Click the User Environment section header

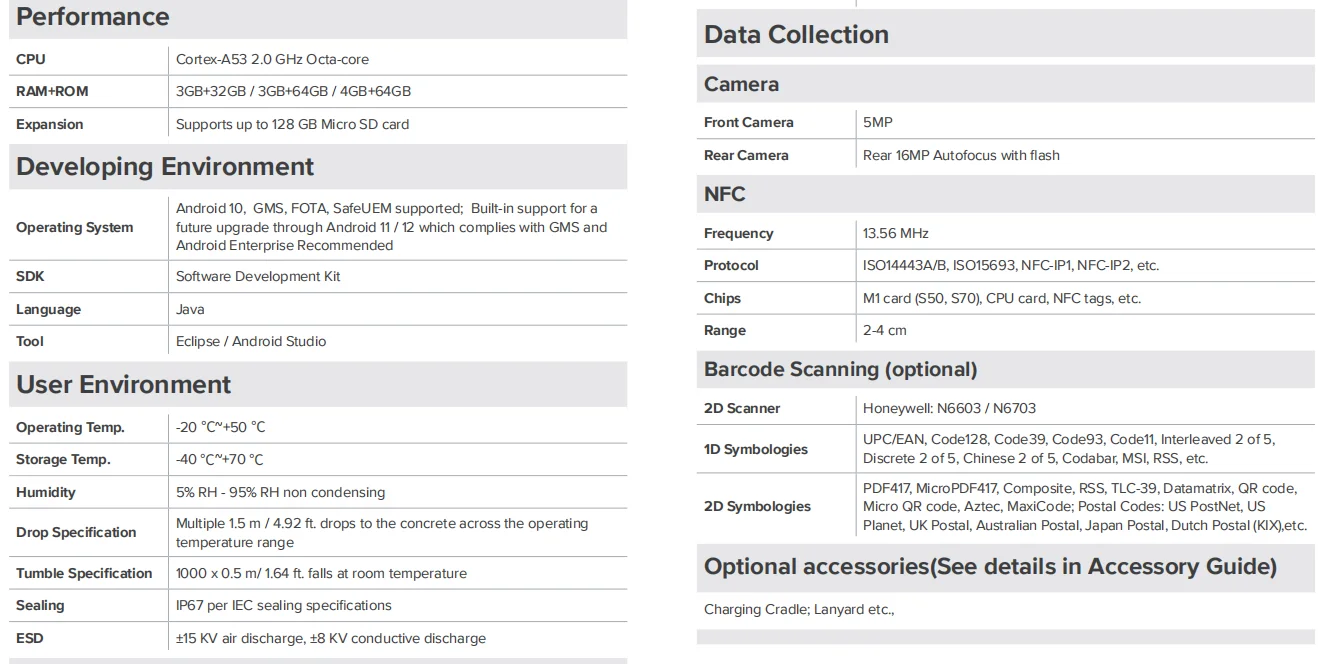coord(122,384)
